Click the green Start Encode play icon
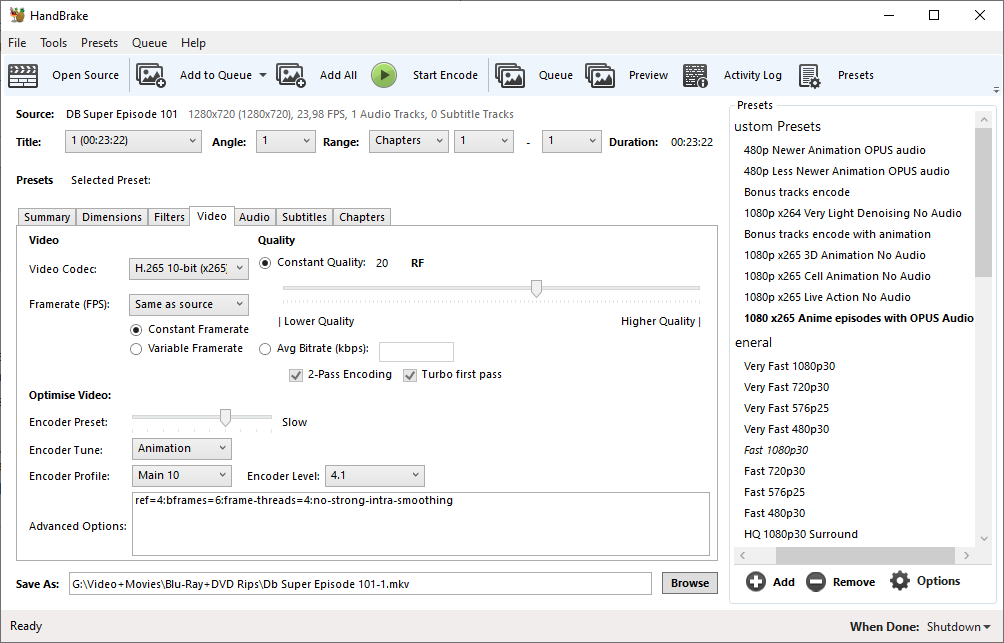Viewport: 1004px width, 643px height. coord(384,75)
